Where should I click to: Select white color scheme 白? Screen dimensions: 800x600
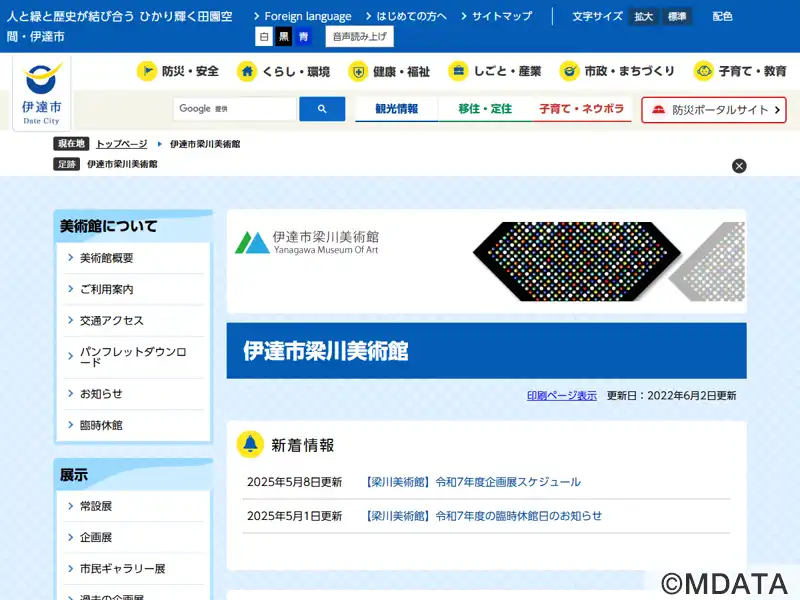point(264,37)
